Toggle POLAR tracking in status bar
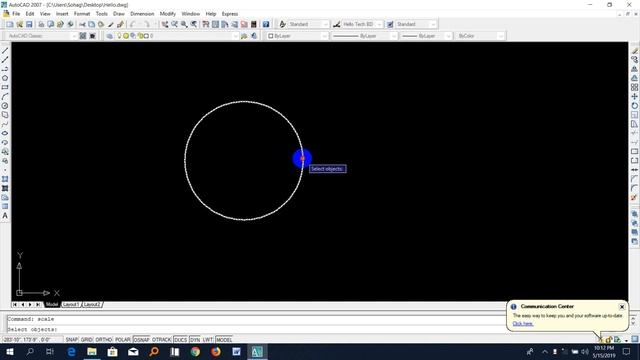640x360 pixels. (122, 340)
